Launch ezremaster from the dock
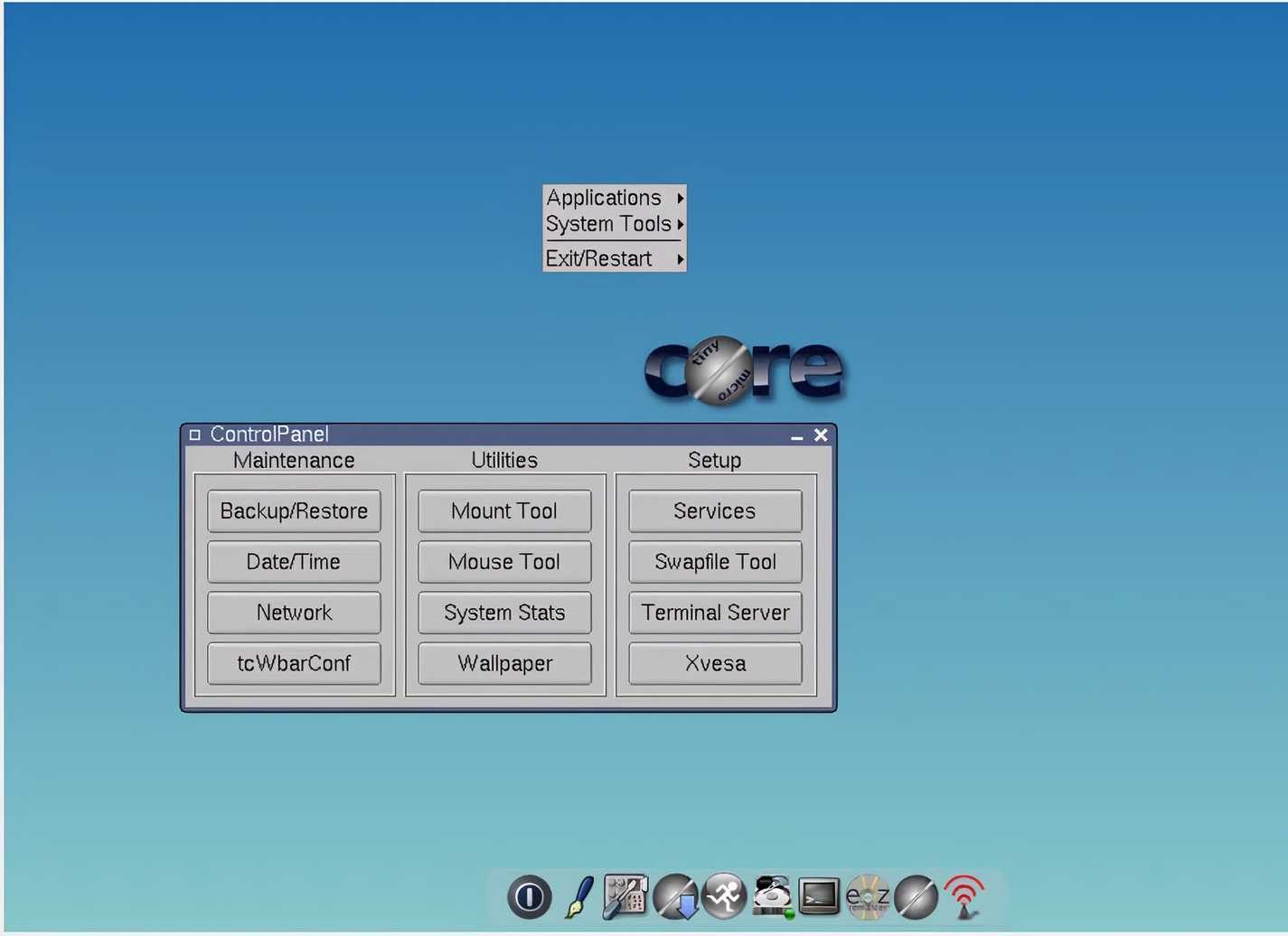 coord(866,896)
